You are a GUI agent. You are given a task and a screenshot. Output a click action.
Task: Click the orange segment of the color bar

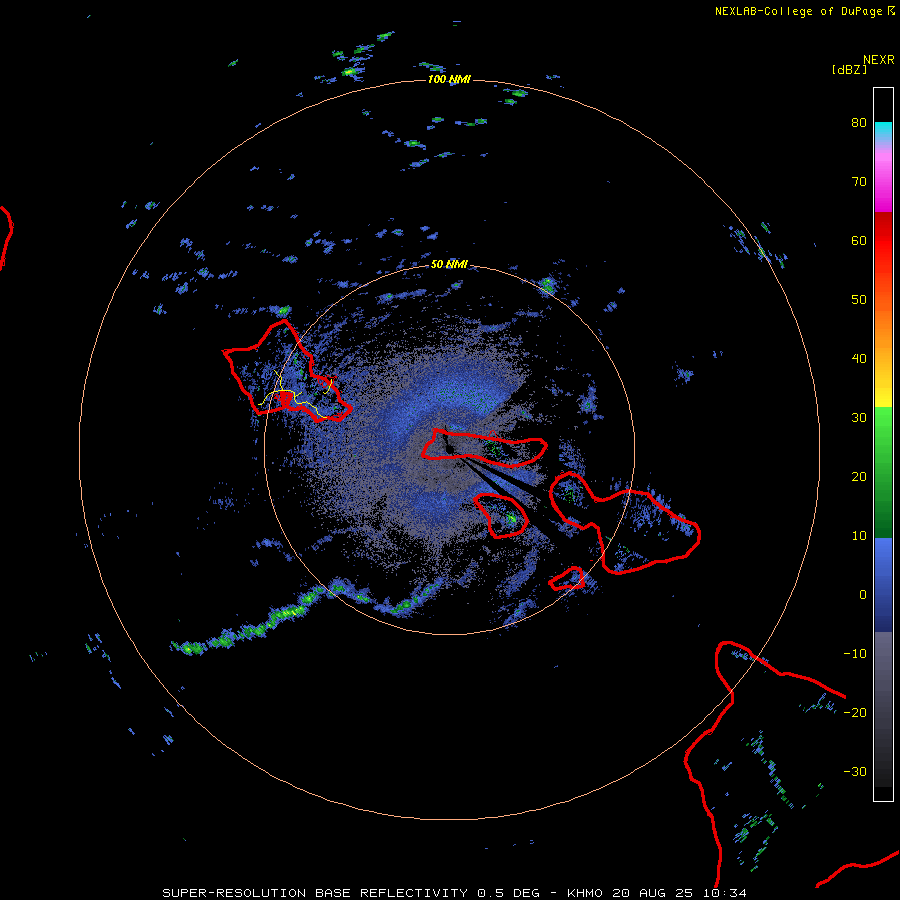[883, 327]
